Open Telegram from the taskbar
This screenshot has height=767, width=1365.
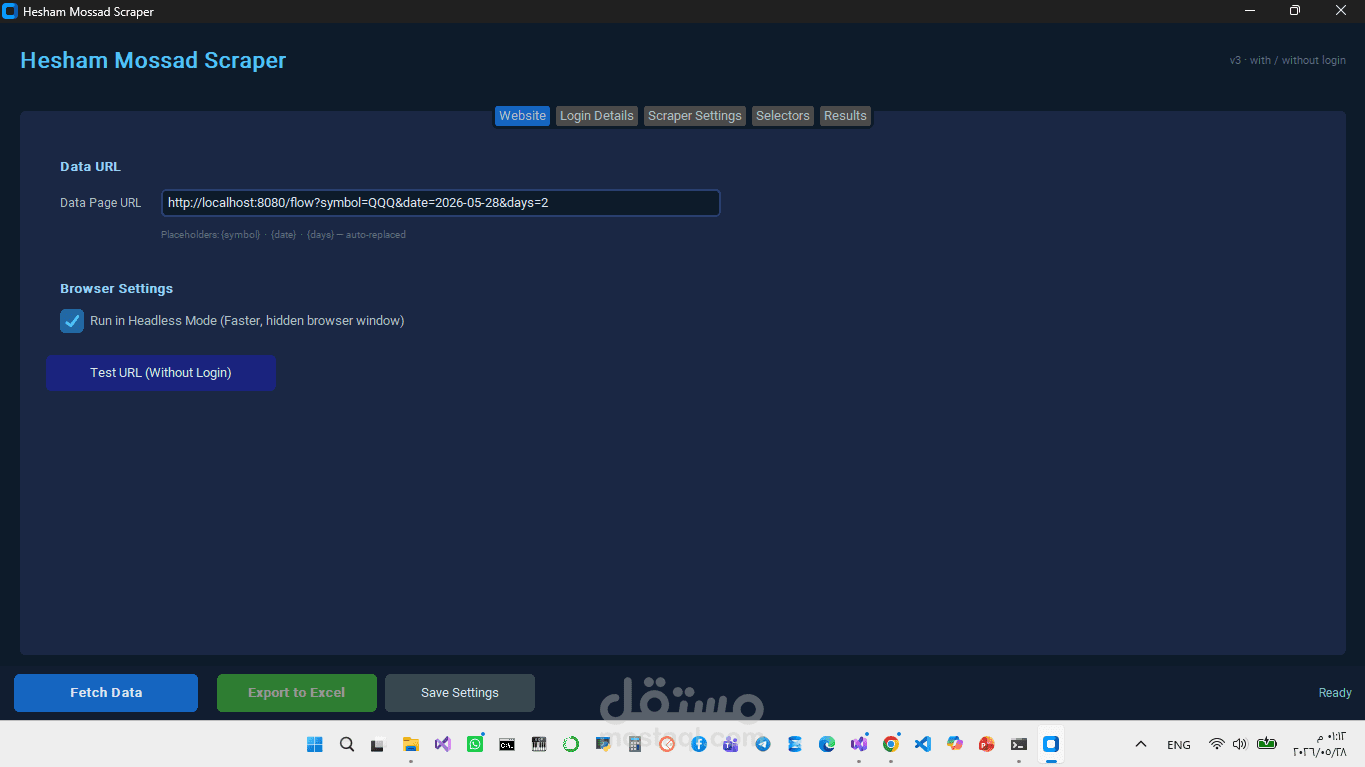click(763, 744)
